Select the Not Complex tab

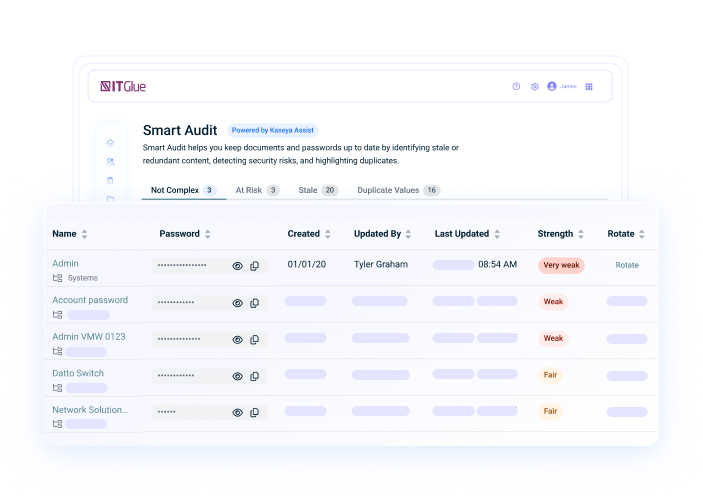tap(183, 190)
